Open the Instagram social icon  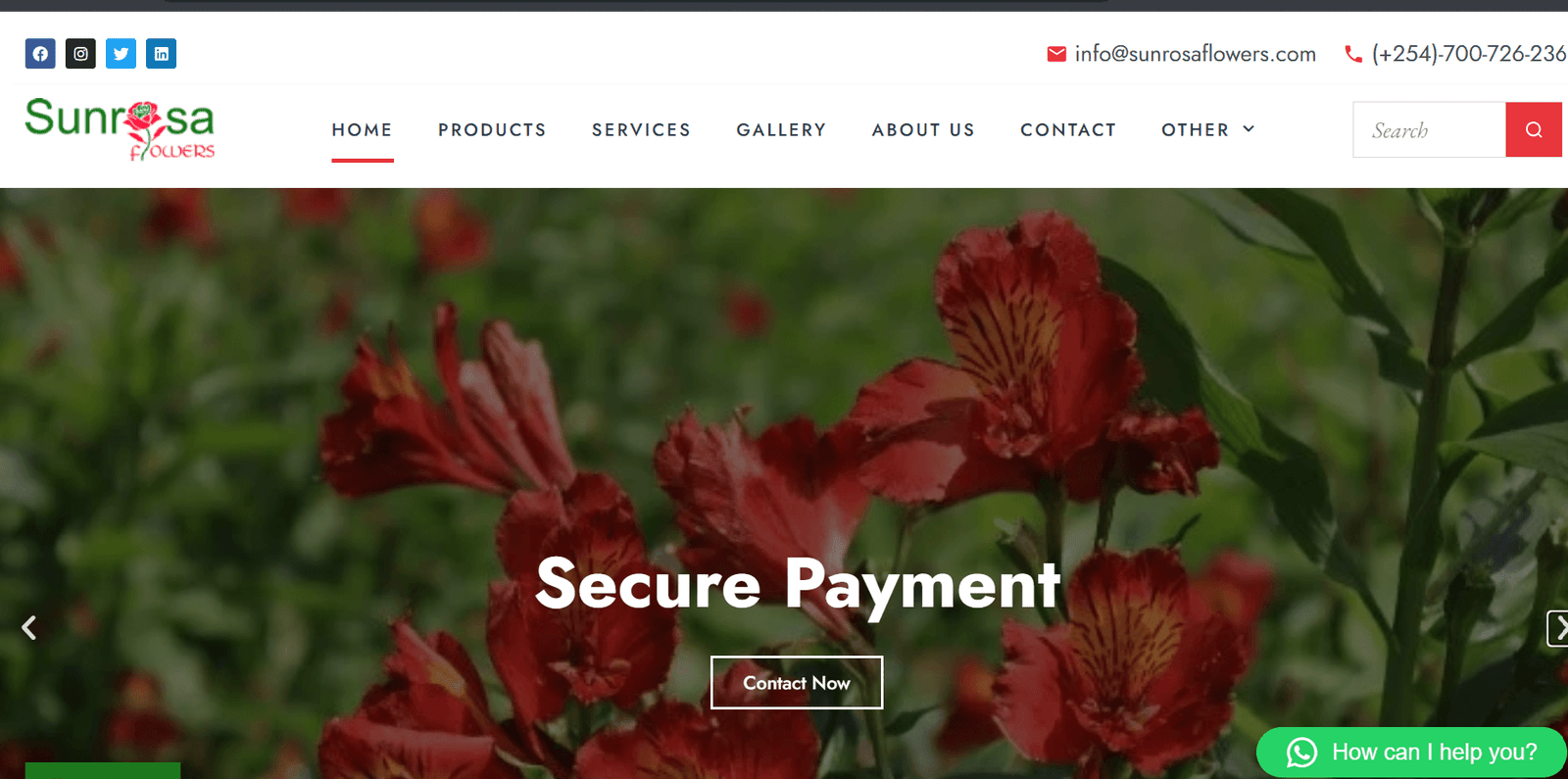pos(80,54)
